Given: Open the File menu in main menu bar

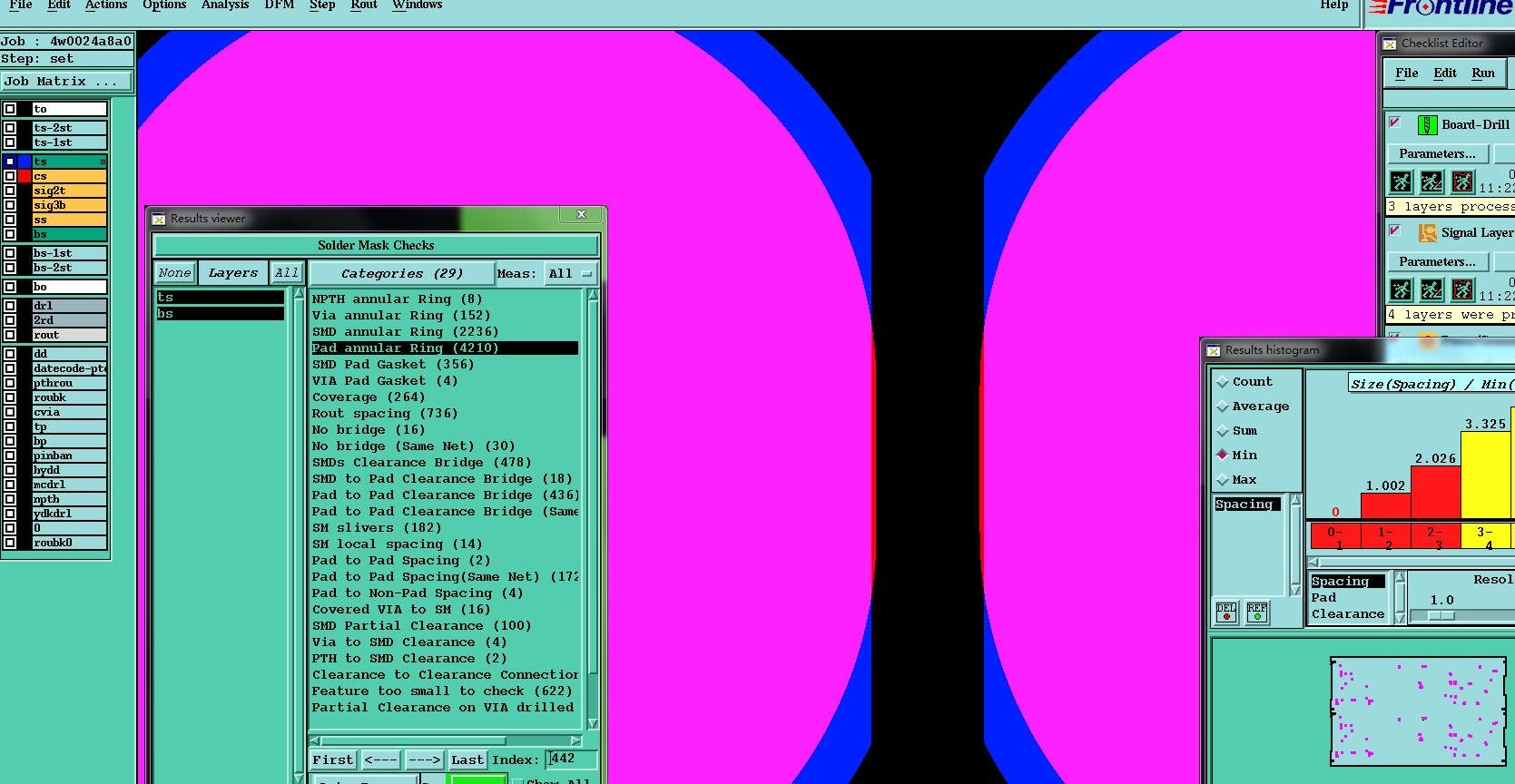Looking at the screenshot, I should pos(20,5).
